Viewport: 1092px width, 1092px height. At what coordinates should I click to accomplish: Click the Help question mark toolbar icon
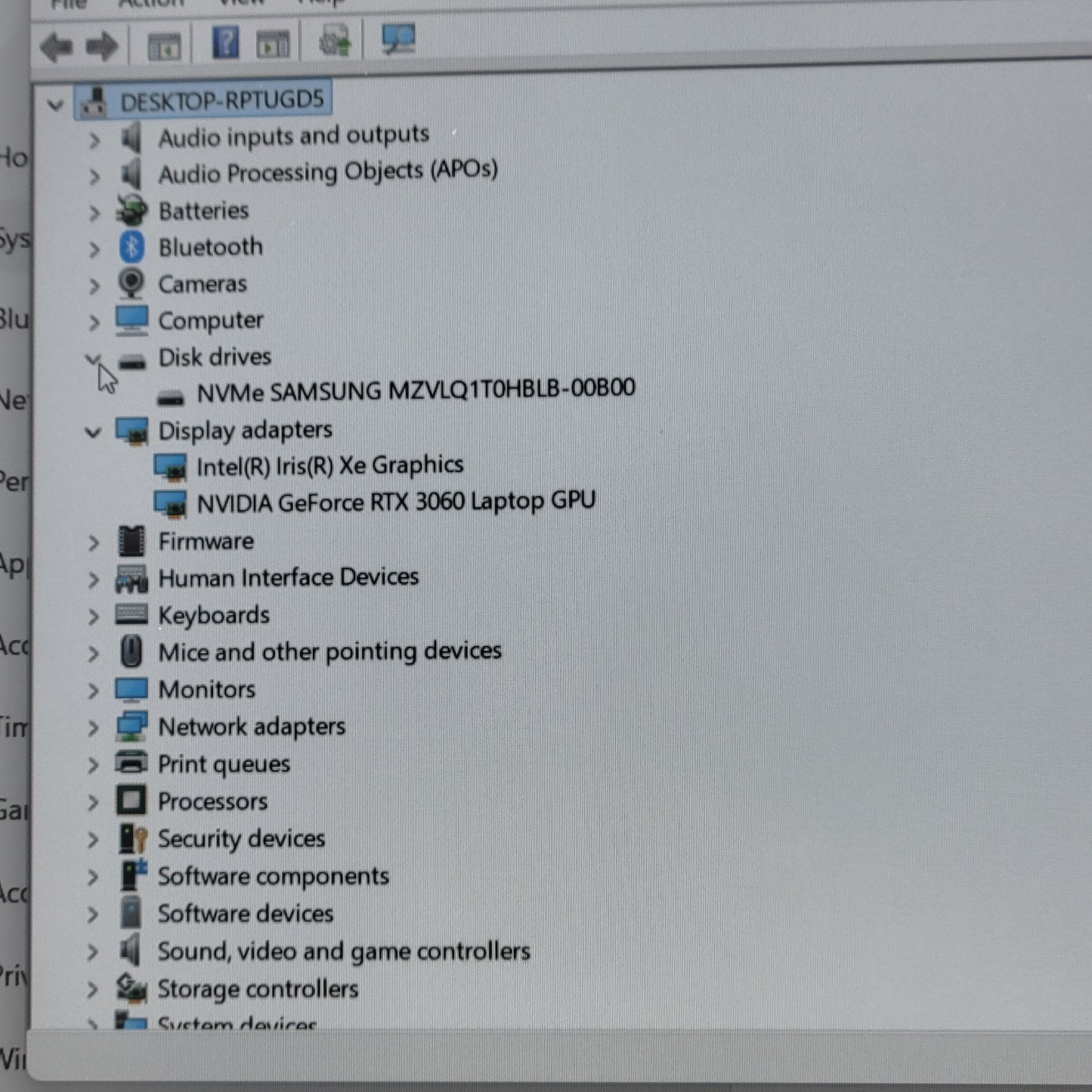225,42
